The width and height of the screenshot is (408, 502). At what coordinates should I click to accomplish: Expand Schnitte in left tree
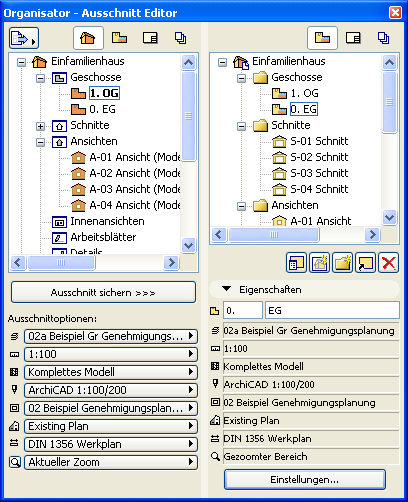tap(40, 126)
